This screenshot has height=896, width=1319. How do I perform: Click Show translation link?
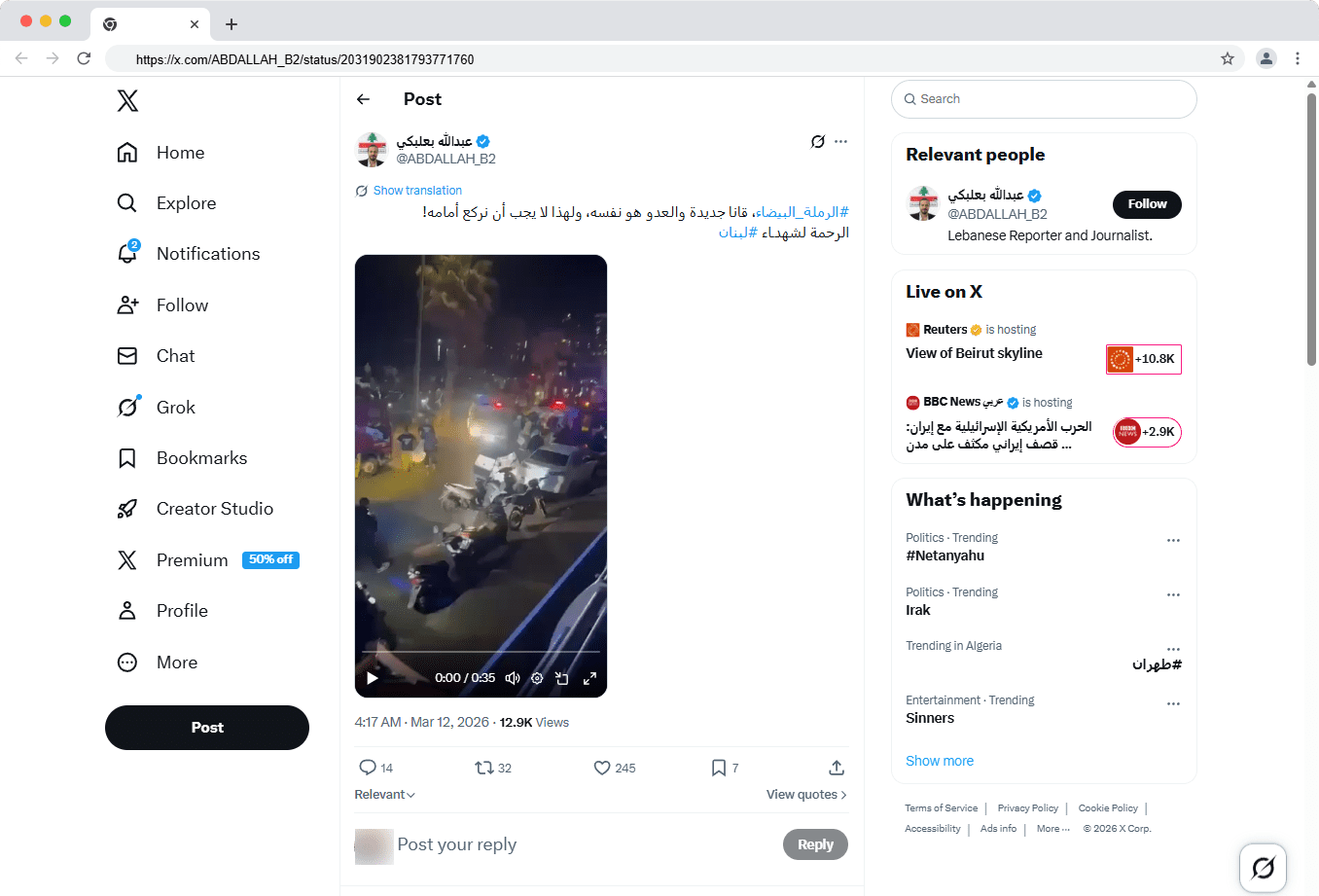pos(417,191)
